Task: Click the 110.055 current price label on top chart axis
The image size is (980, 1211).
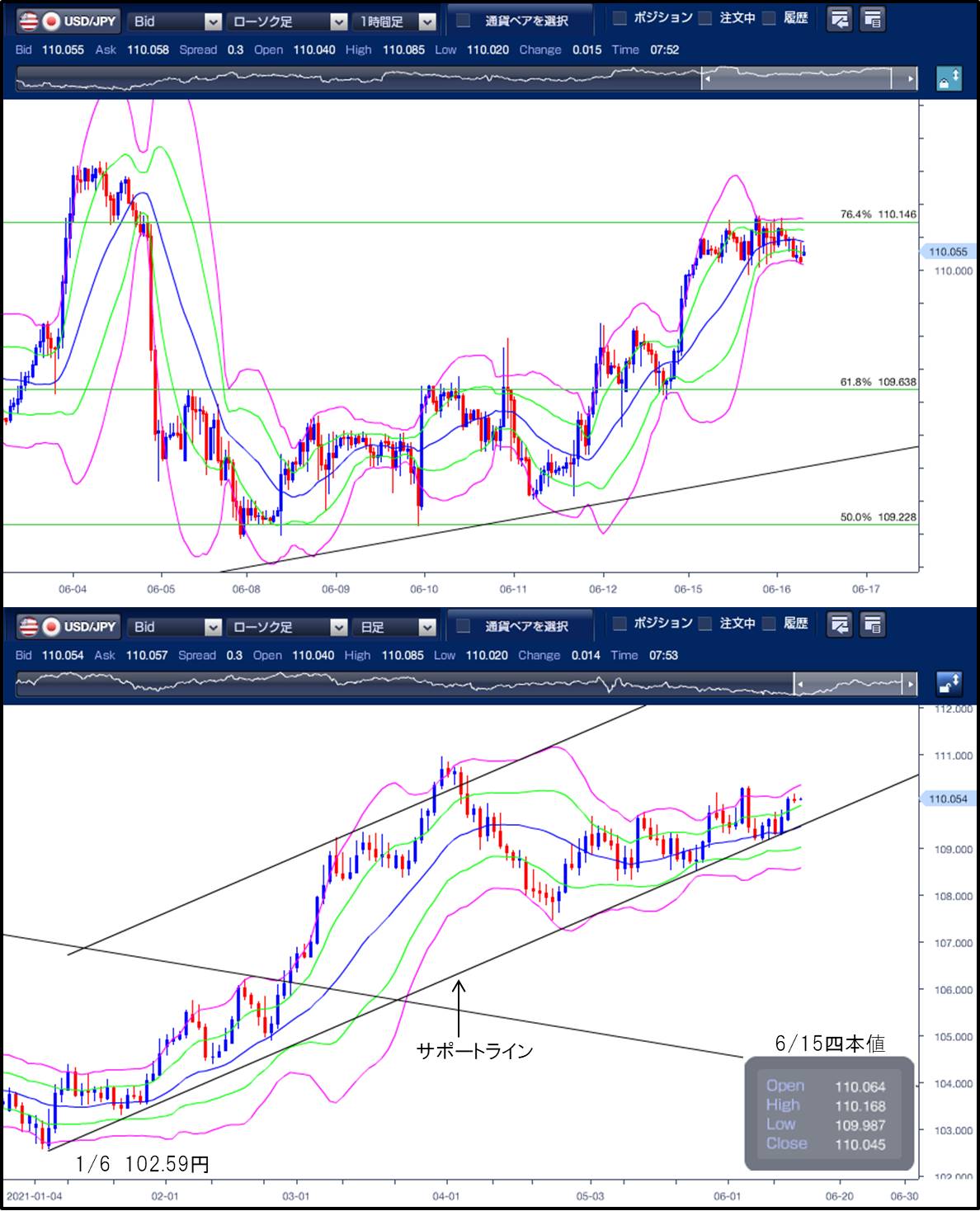Action: tap(948, 252)
